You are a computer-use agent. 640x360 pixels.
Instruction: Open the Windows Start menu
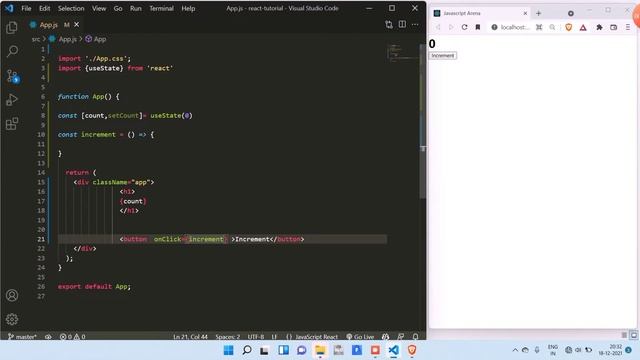pos(229,350)
